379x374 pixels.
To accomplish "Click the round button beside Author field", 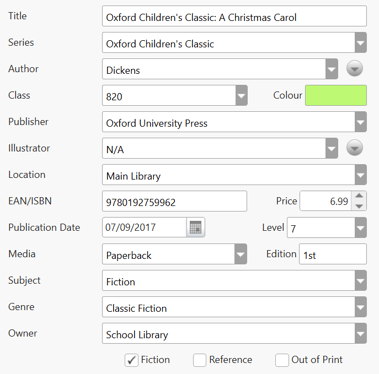I will coord(354,69).
